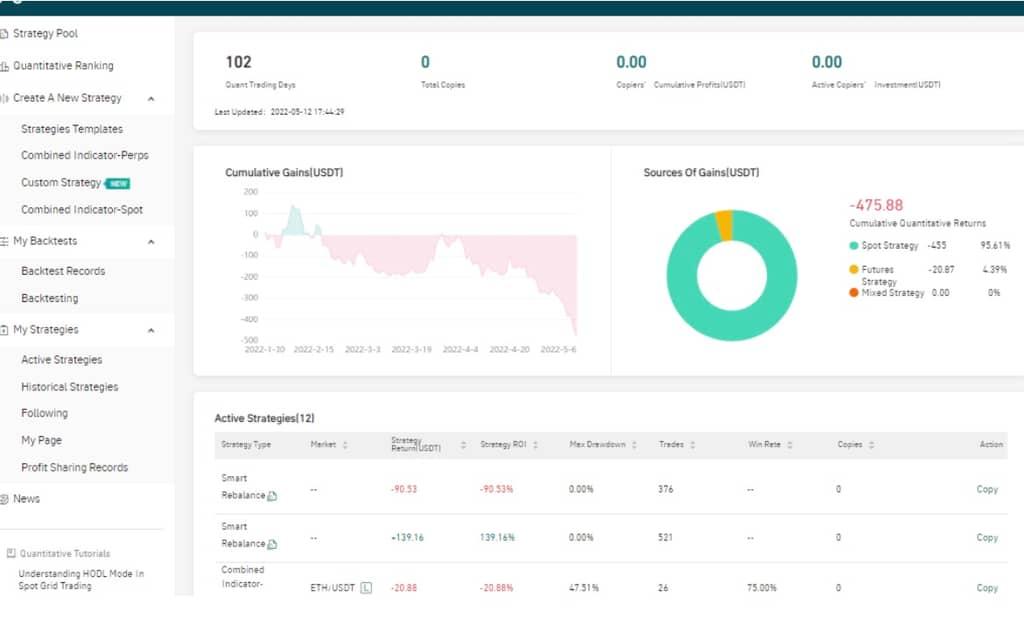The image size is (1024, 618).
Task: Open Strategy Pool in sidebar
Action: pos(45,33)
